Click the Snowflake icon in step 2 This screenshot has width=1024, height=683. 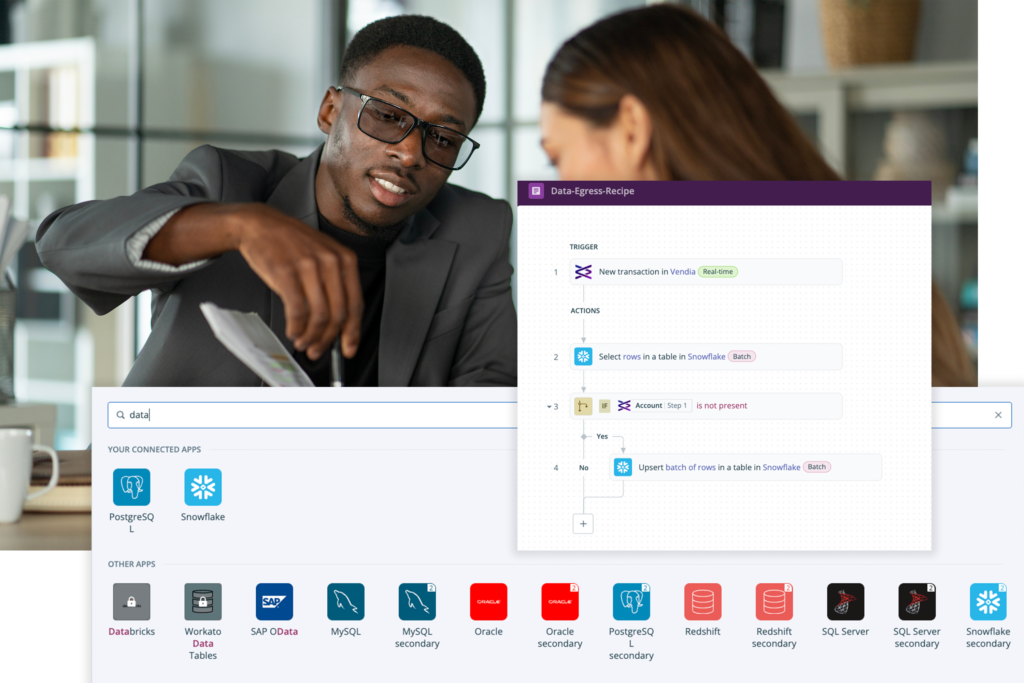click(583, 357)
